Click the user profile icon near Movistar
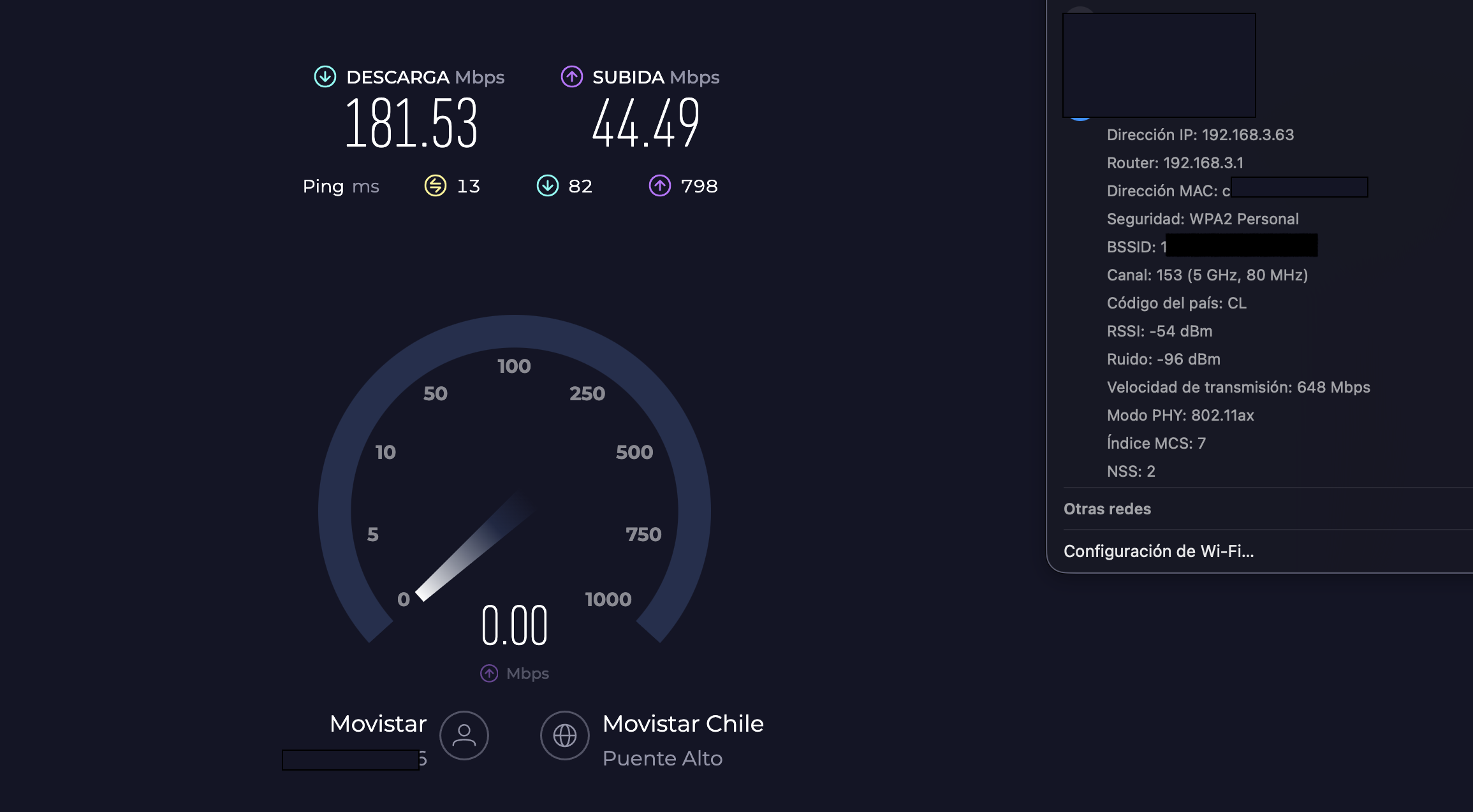 click(464, 736)
